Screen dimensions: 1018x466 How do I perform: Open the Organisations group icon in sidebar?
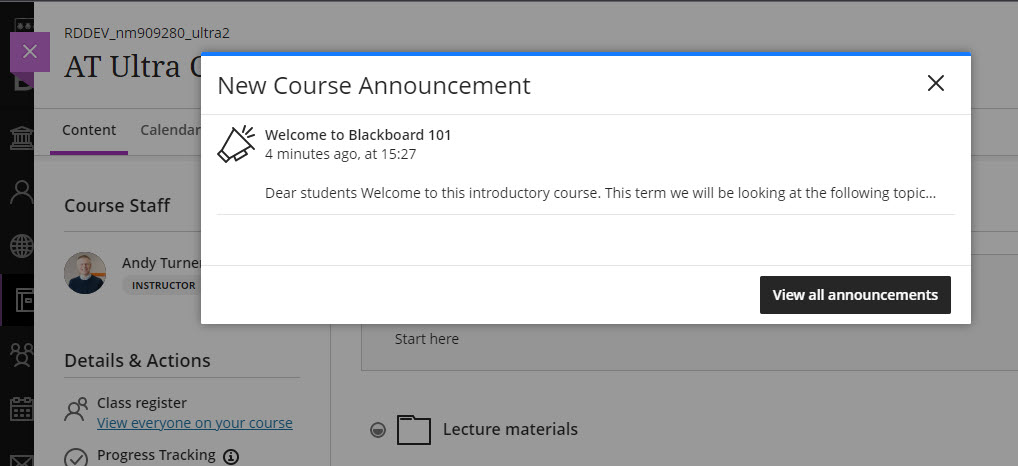pyautogui.click(x=19, y=354)
